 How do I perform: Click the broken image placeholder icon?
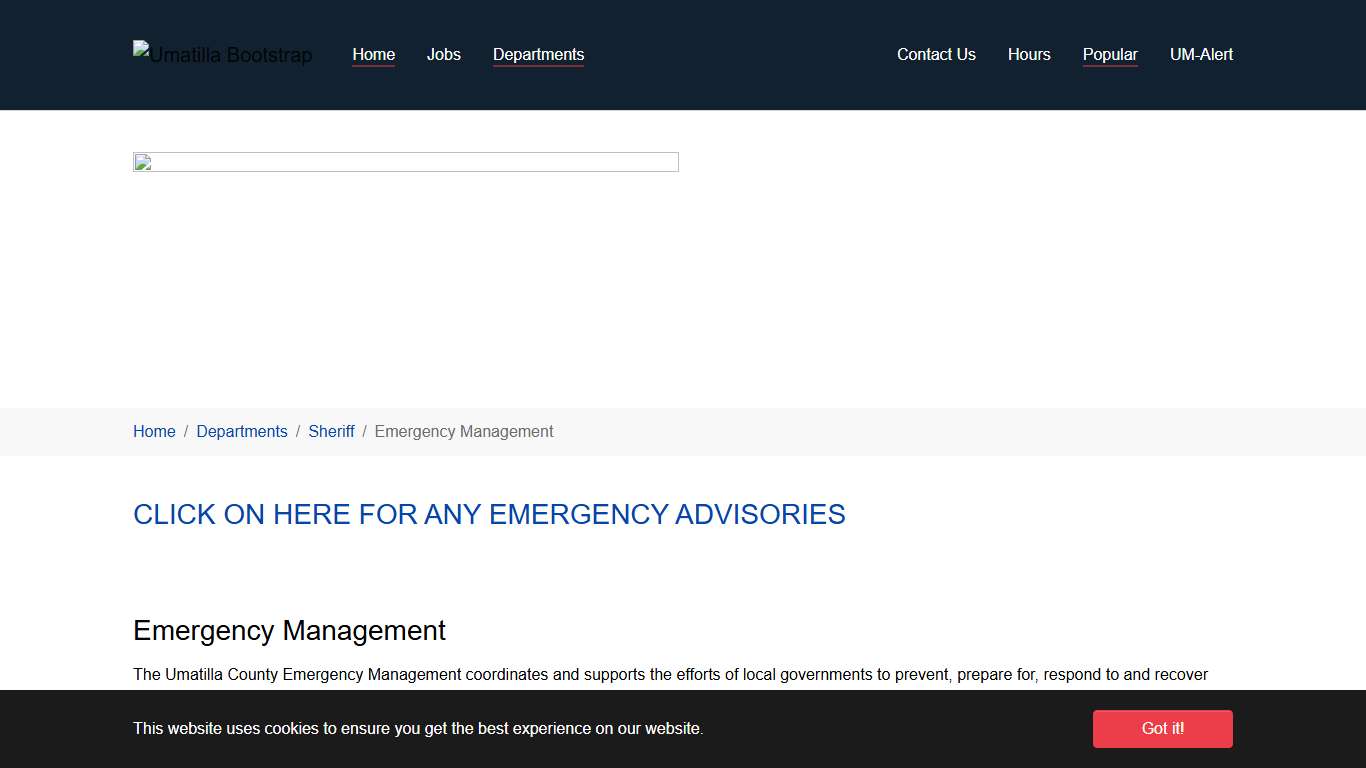(x=144, y=163)
